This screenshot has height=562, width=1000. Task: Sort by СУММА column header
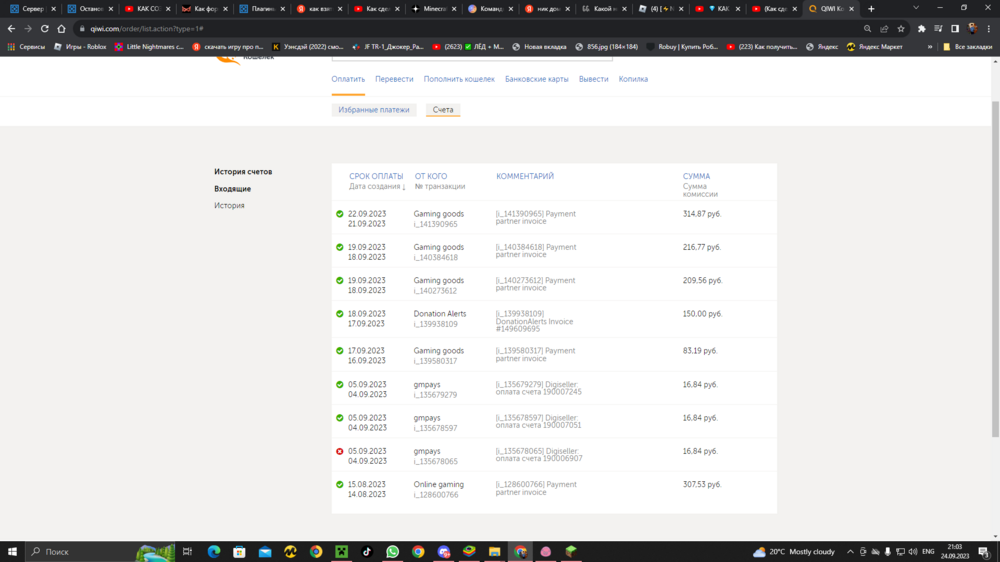[x=696, y=176]
